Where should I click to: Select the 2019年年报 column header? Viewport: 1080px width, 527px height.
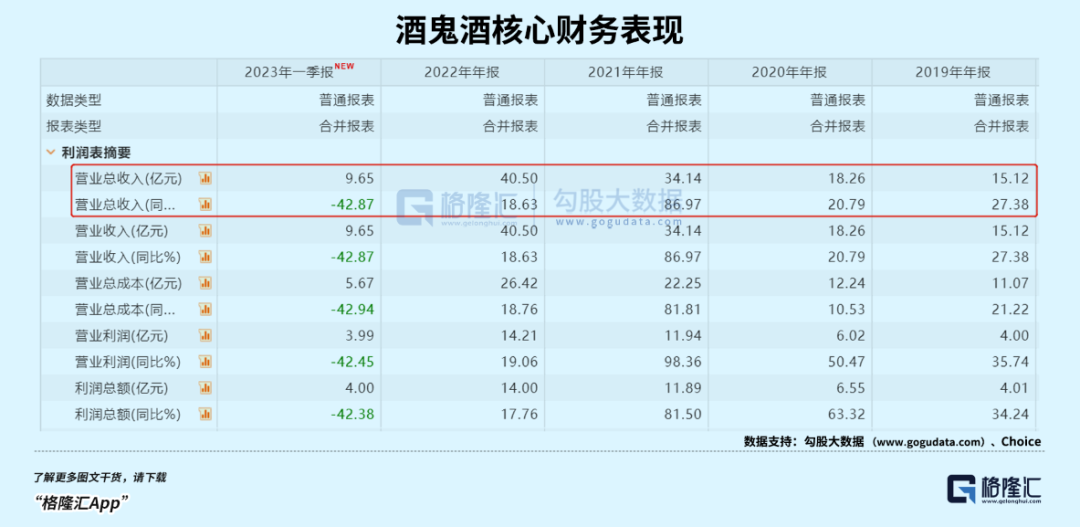coord(953,72)
